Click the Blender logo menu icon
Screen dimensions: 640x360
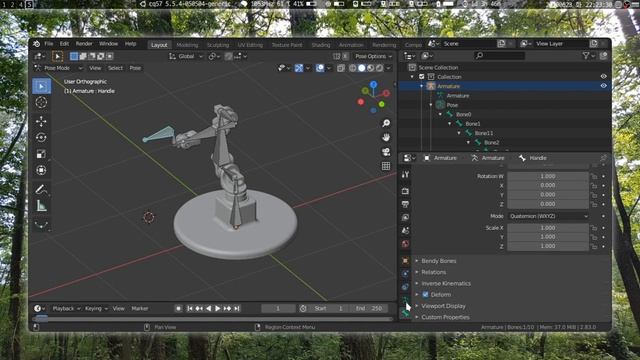pos(36,44)
